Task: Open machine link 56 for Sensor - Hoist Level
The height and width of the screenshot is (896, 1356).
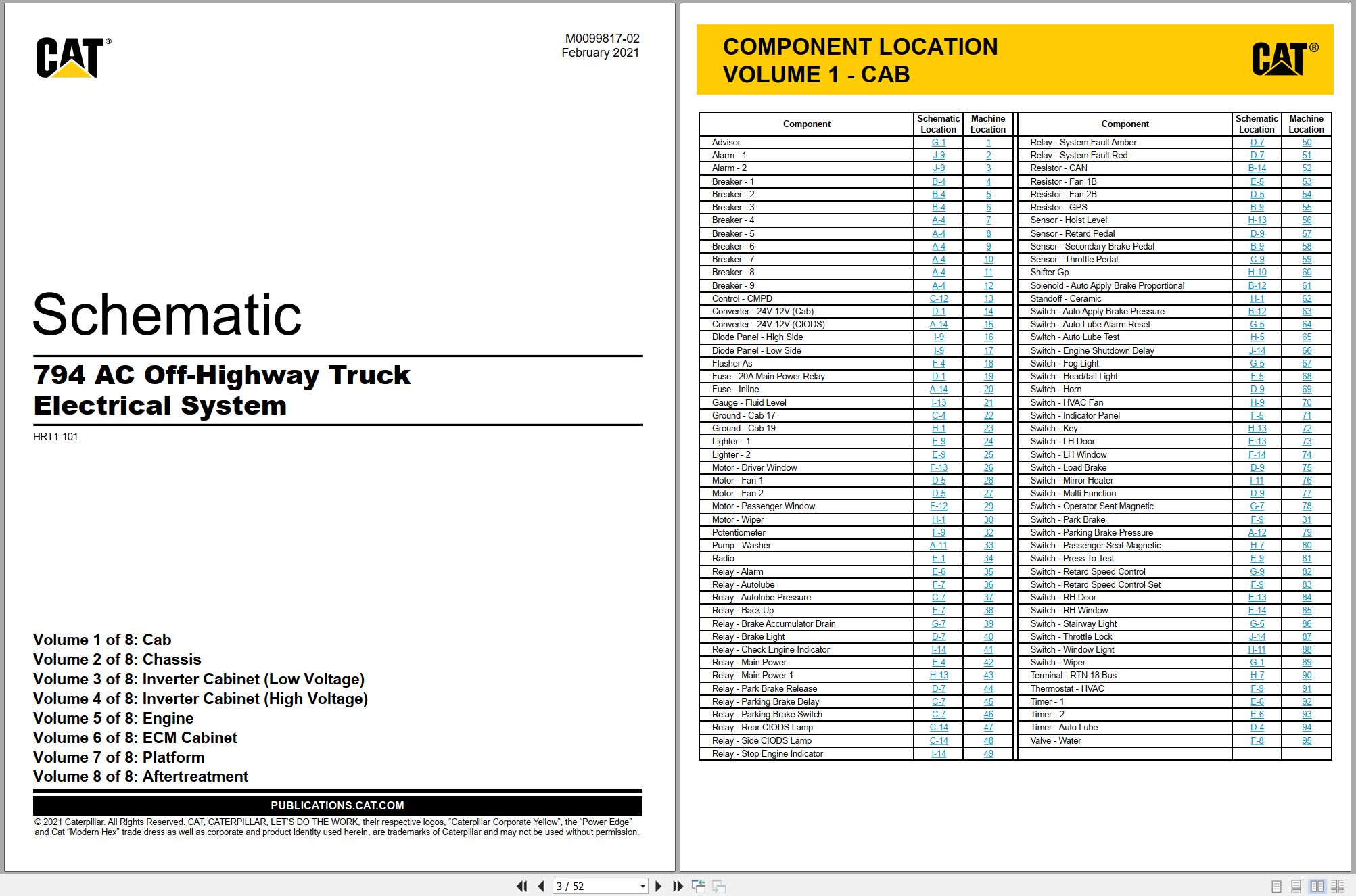Action: (1306, 220)
